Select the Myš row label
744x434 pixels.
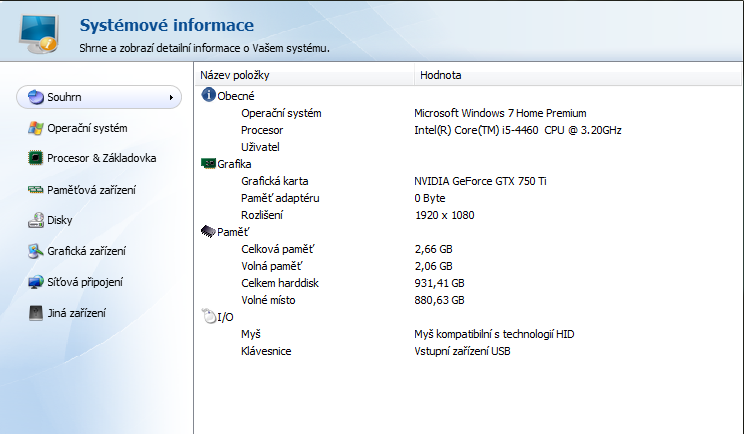coord(251,334)
